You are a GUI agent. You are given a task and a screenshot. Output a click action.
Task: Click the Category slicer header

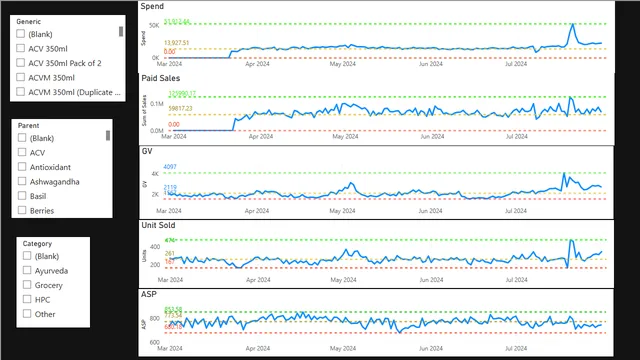click(x=37, y=244)
